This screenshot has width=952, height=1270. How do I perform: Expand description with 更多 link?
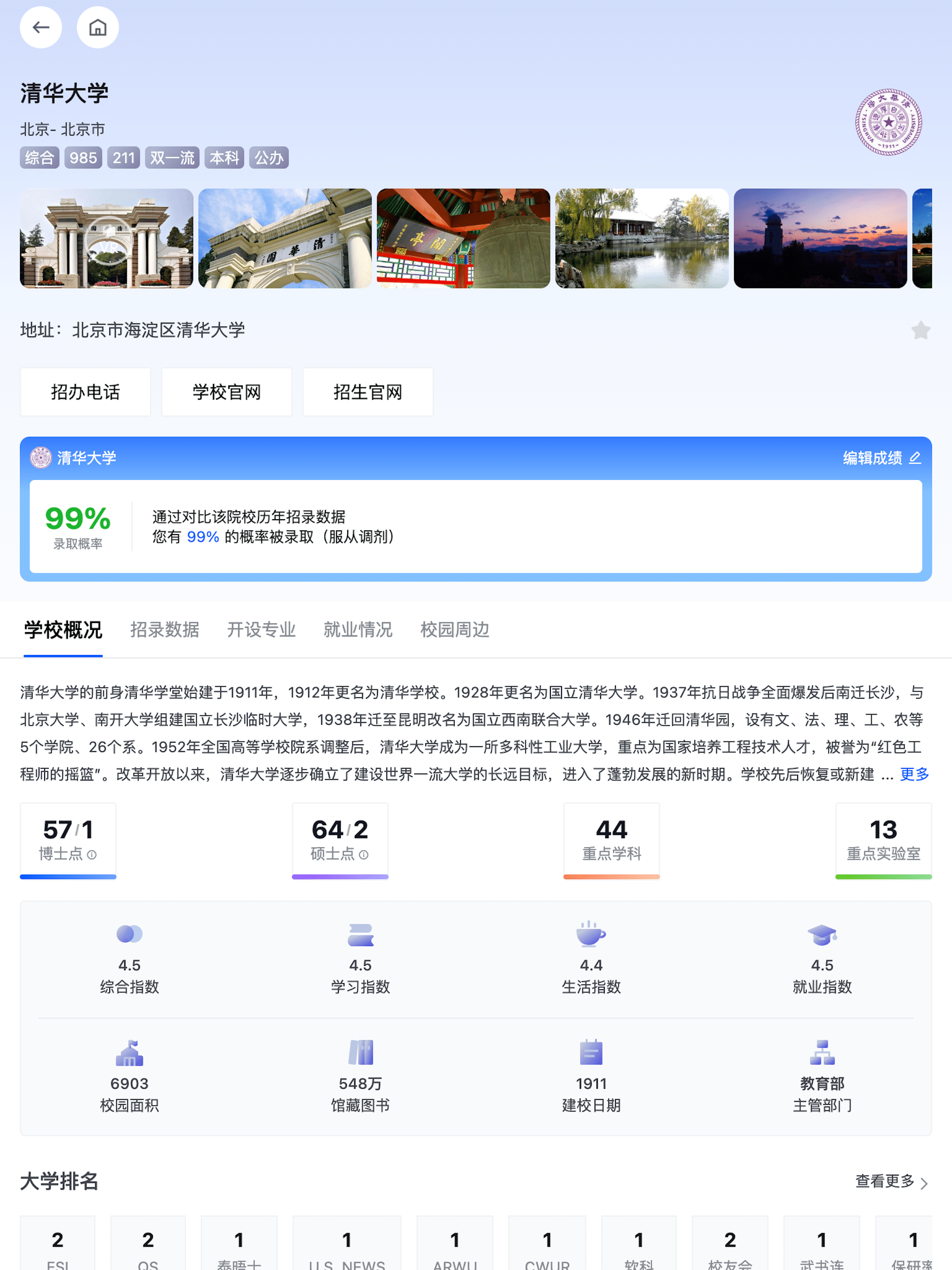[x=914, y=774]
